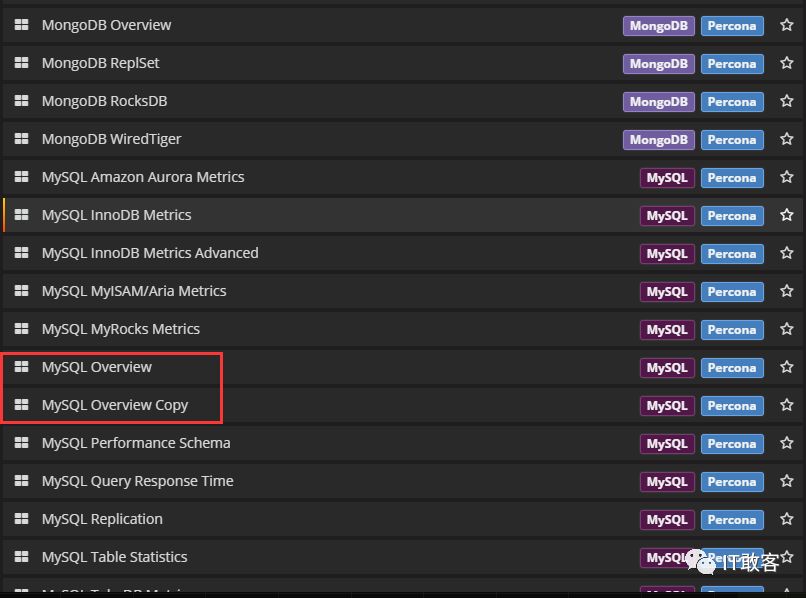Image resolution: width=806 pixels, height=598 pixels.
Task: Star the MySQL Overview dashboard
Action: pyautogui.click(x=786, y=367)
